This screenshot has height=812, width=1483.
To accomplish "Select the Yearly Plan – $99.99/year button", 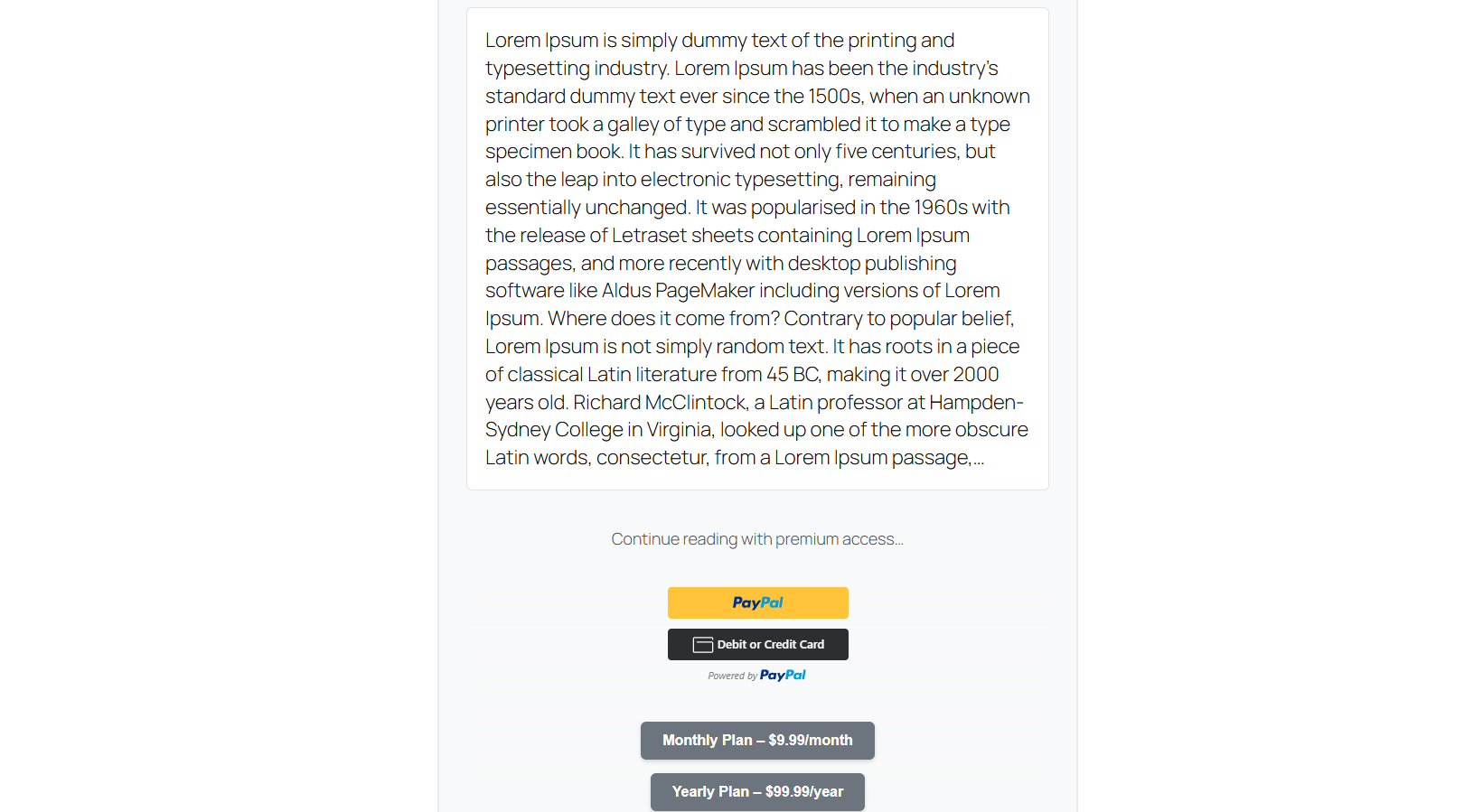I will pyautogui.click(x=757, y=792).
